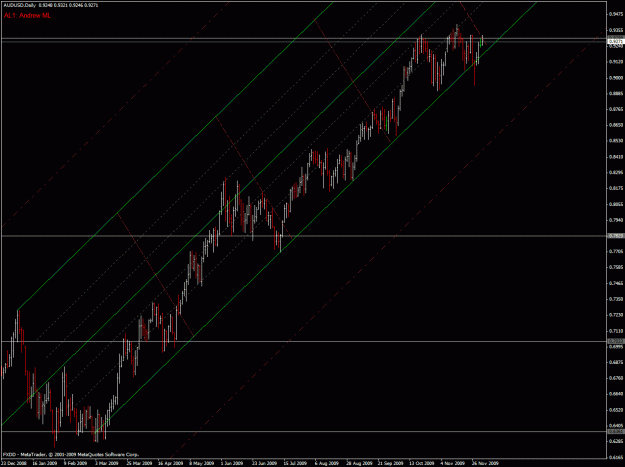This screenshot has width=625, height=467.
Task: Click date label 16 Apr 2009
Action: (170, 463)
